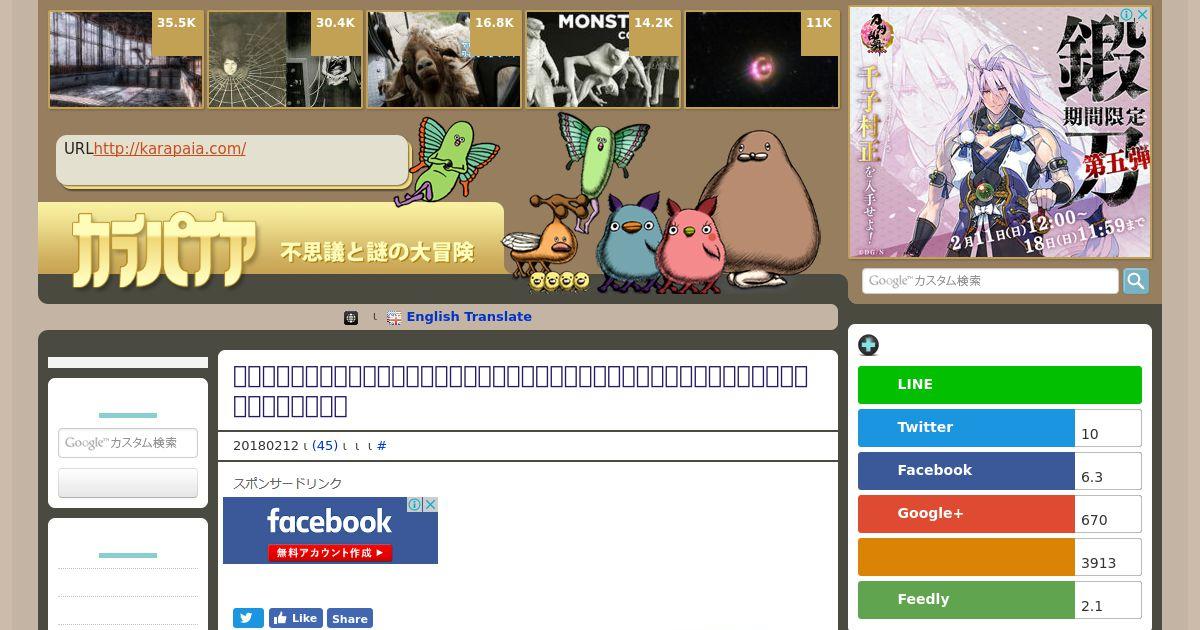Click the English Translate link

pyautogui.click(x=469, y=317)
